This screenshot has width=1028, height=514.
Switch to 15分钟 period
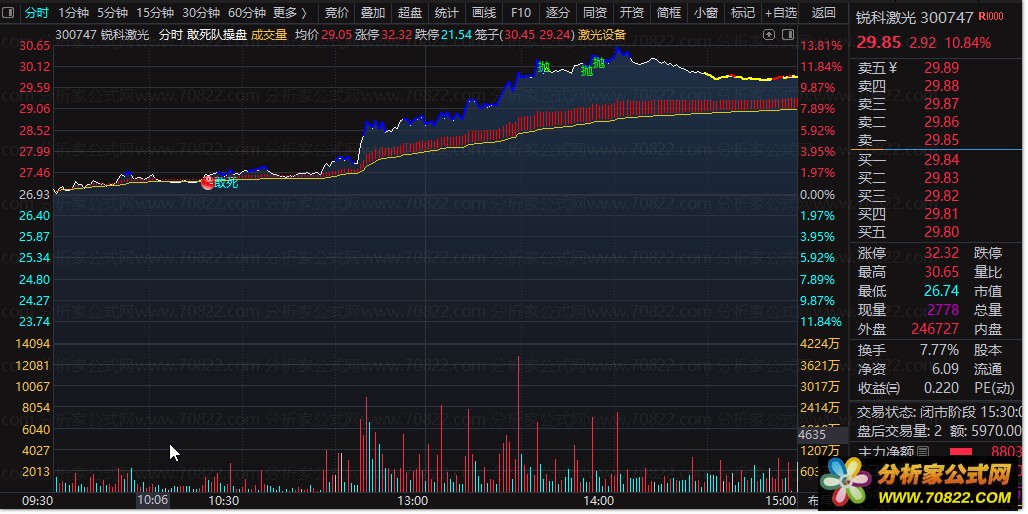[x=155, y=12]
